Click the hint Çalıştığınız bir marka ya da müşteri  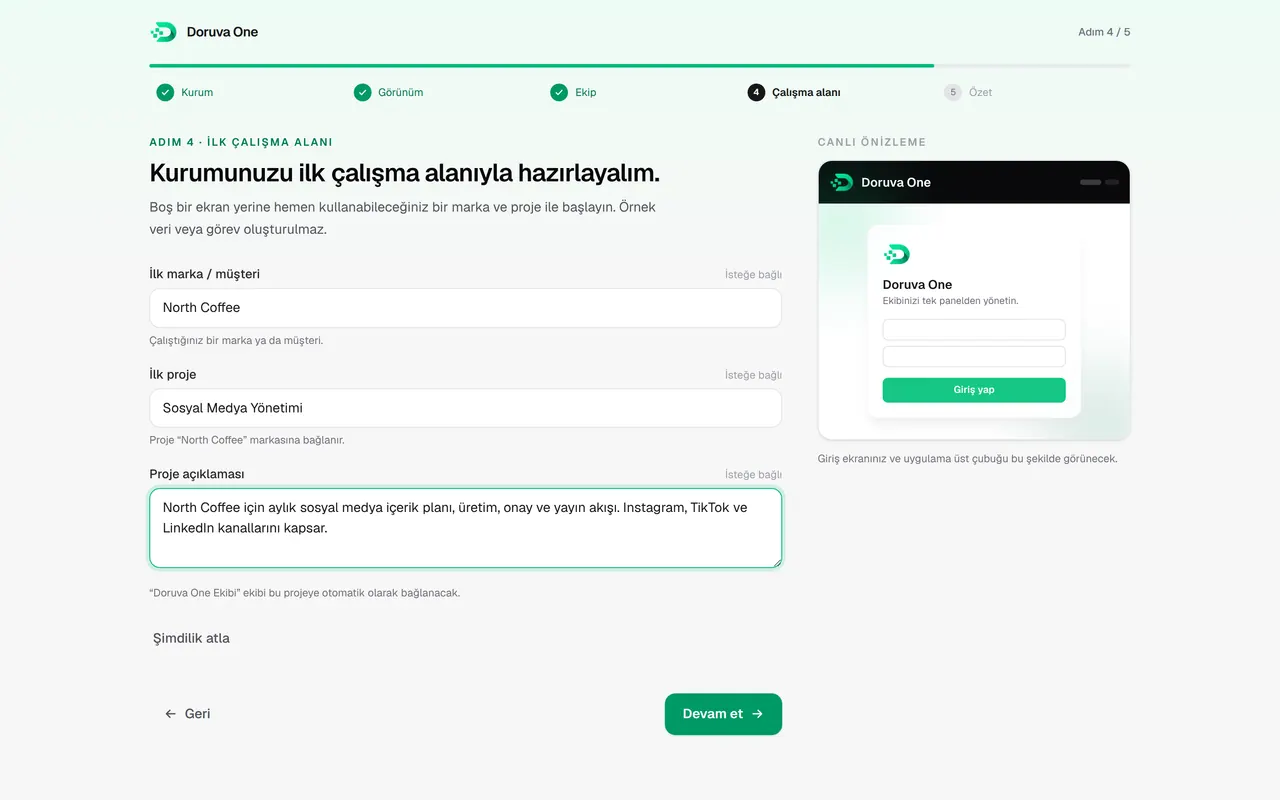(236, 340)
